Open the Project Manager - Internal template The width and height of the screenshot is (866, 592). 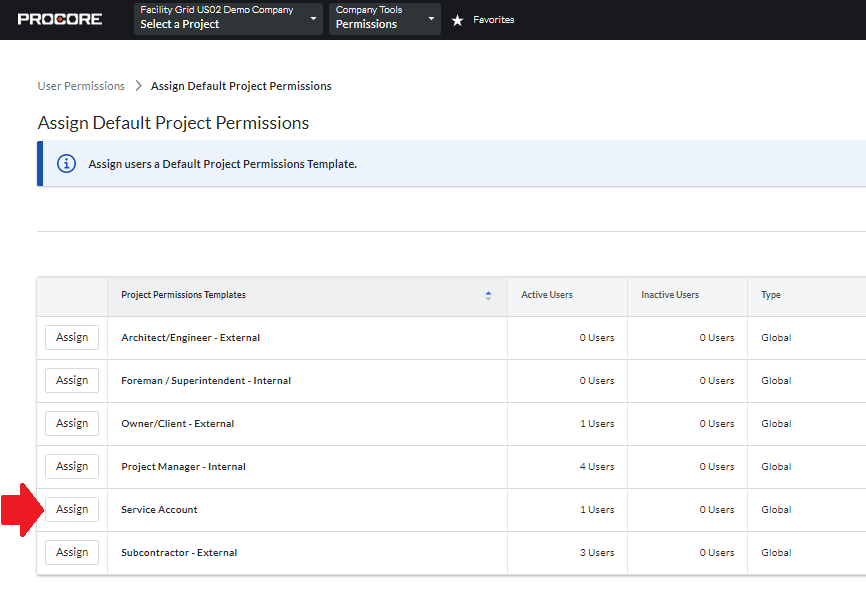click(184, 466)
